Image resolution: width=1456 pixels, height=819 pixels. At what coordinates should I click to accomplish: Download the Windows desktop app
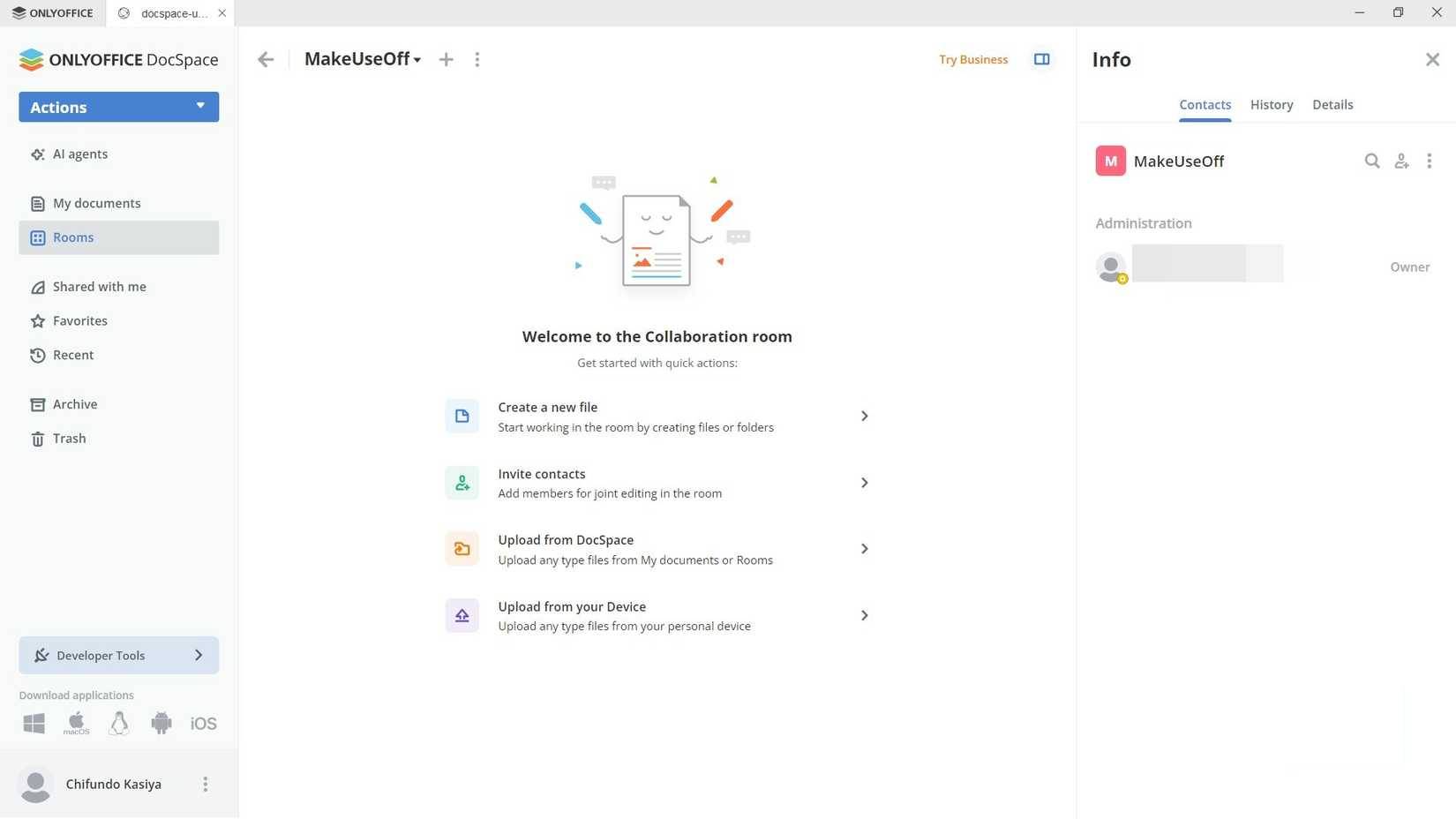point(34,724)
